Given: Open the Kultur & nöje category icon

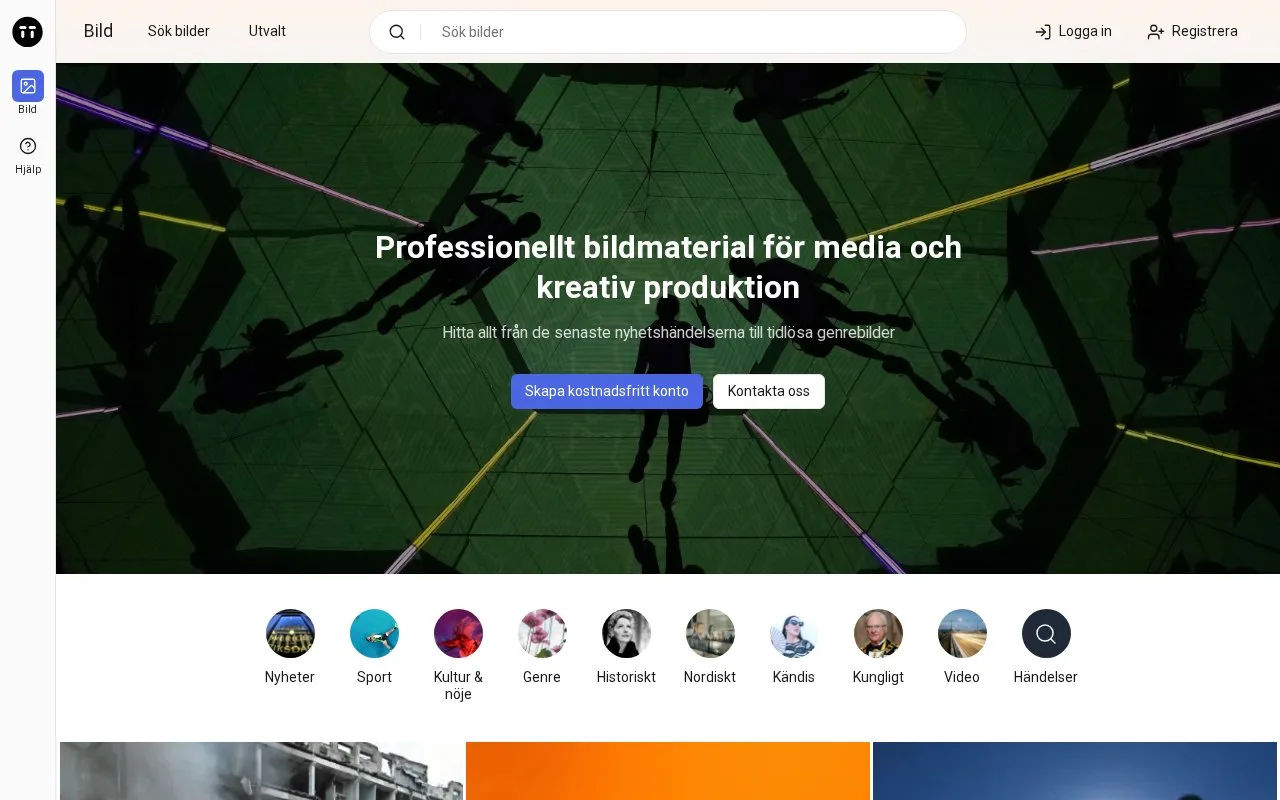Looking at the screenshot, I should pyautogui.click(x=458, y=634).
